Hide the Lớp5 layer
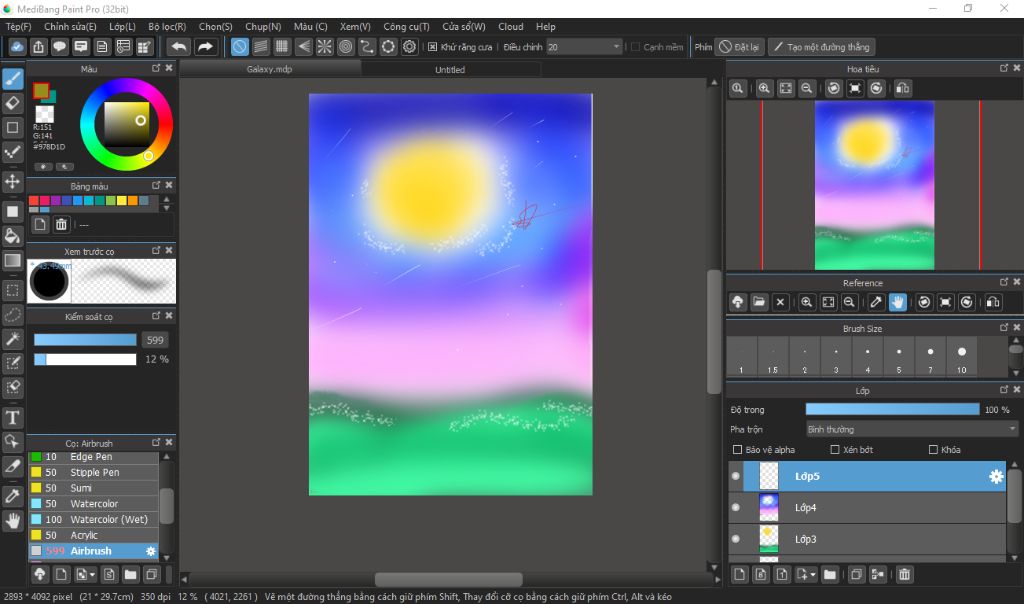The height and width of the screenshot is (604, 1024). tap(736, 476)
